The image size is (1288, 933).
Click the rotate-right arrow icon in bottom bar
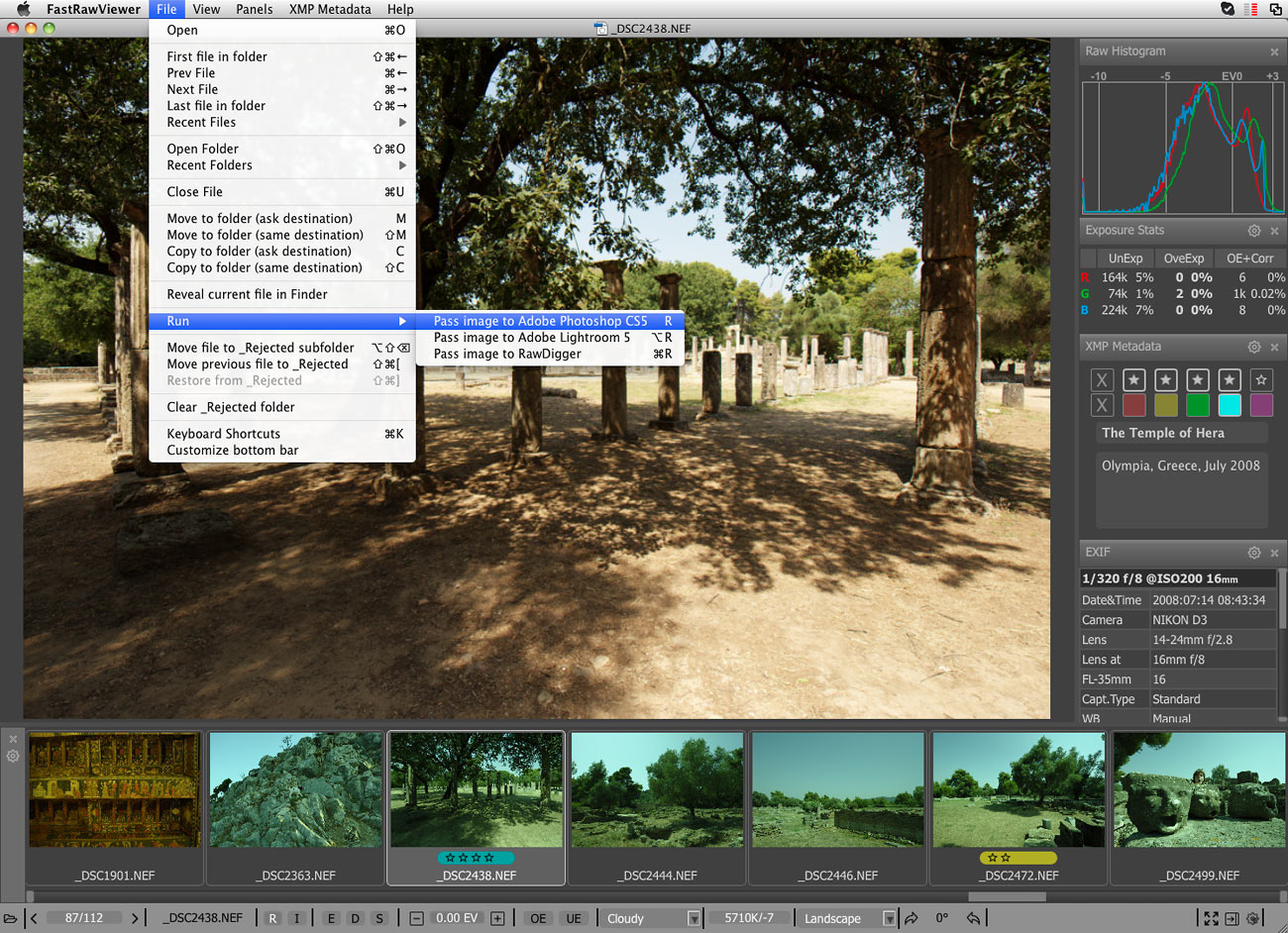click(x=911, y=918)
